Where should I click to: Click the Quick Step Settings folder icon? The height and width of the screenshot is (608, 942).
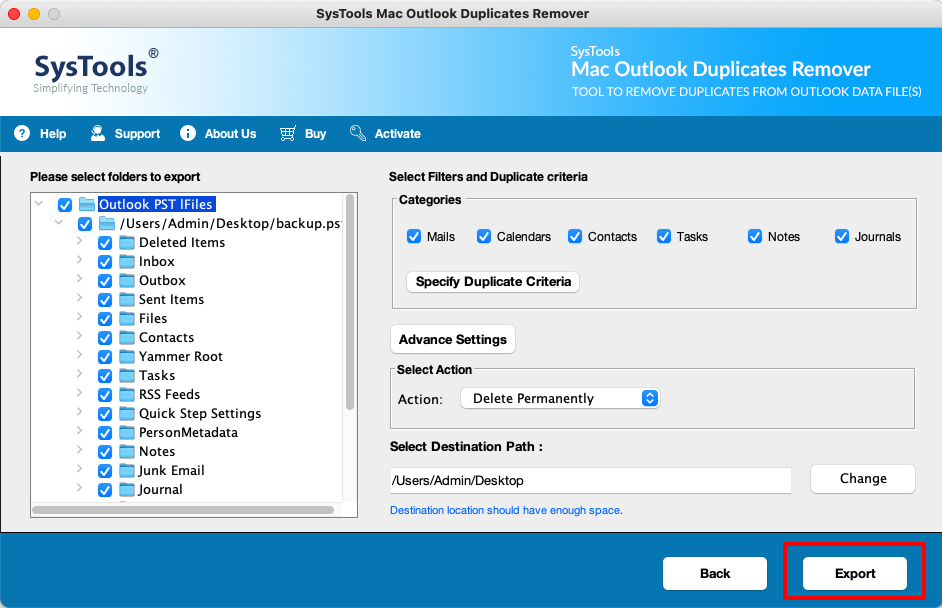click(127, 414)
